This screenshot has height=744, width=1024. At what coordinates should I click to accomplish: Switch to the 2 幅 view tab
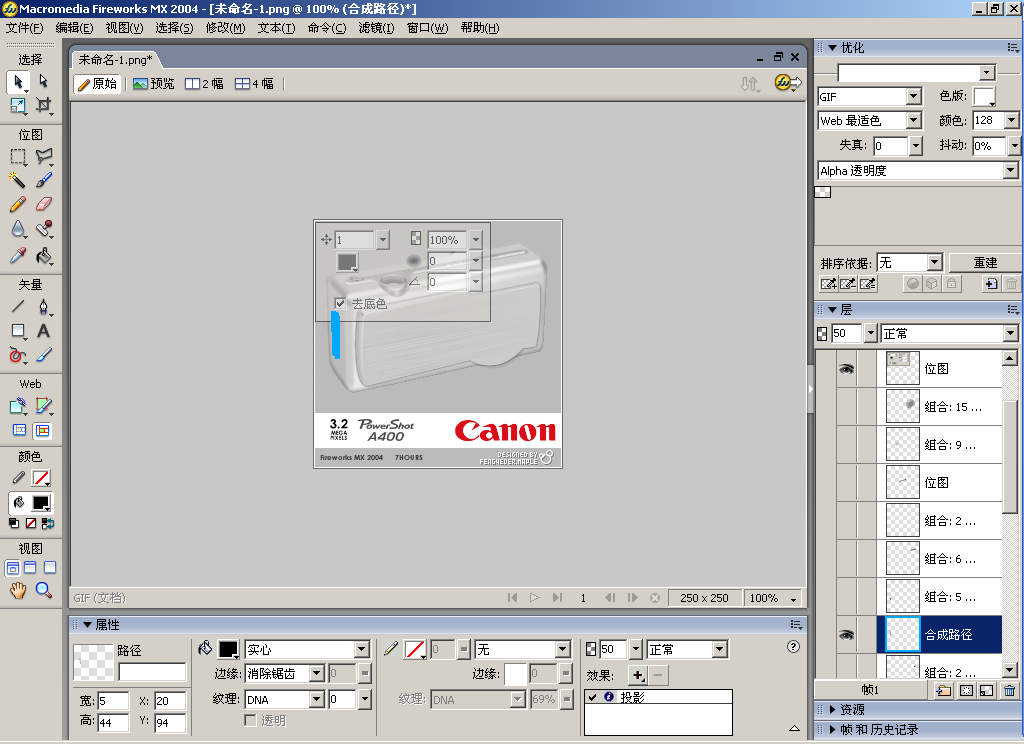click(x=204, y=84)
